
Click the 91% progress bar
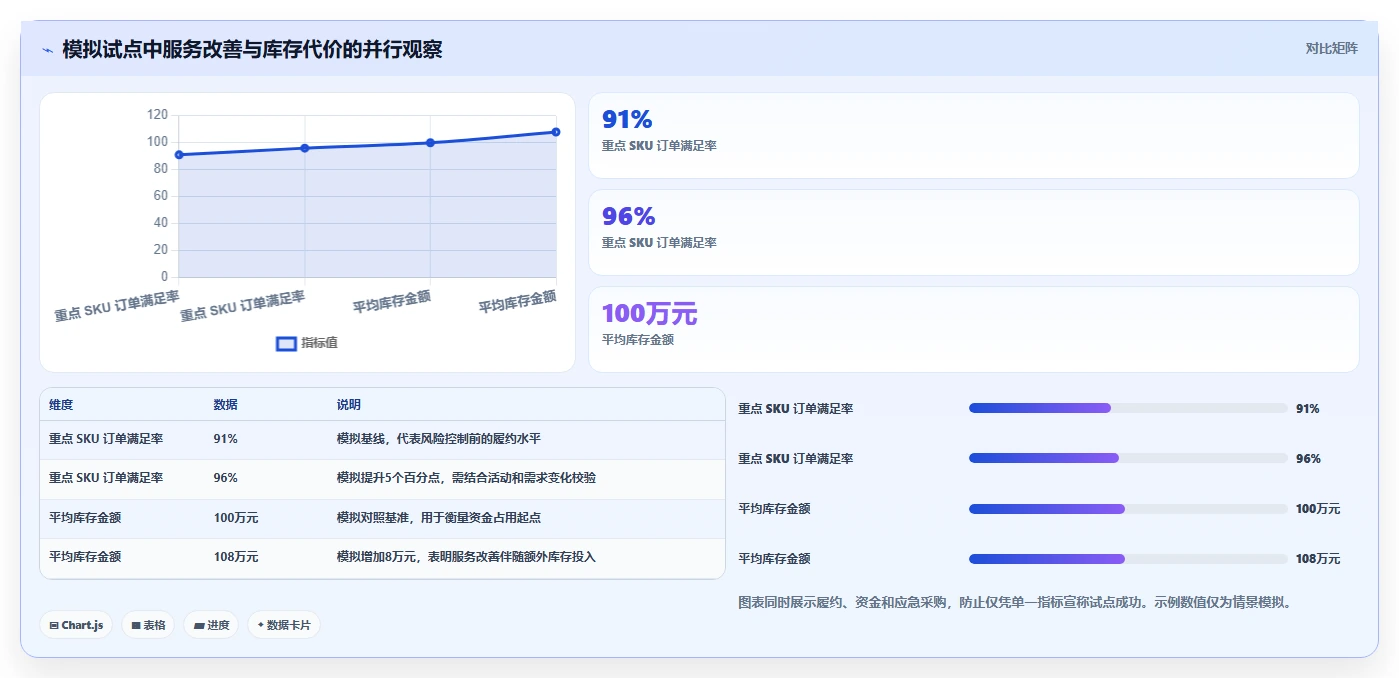(1128, 408)
